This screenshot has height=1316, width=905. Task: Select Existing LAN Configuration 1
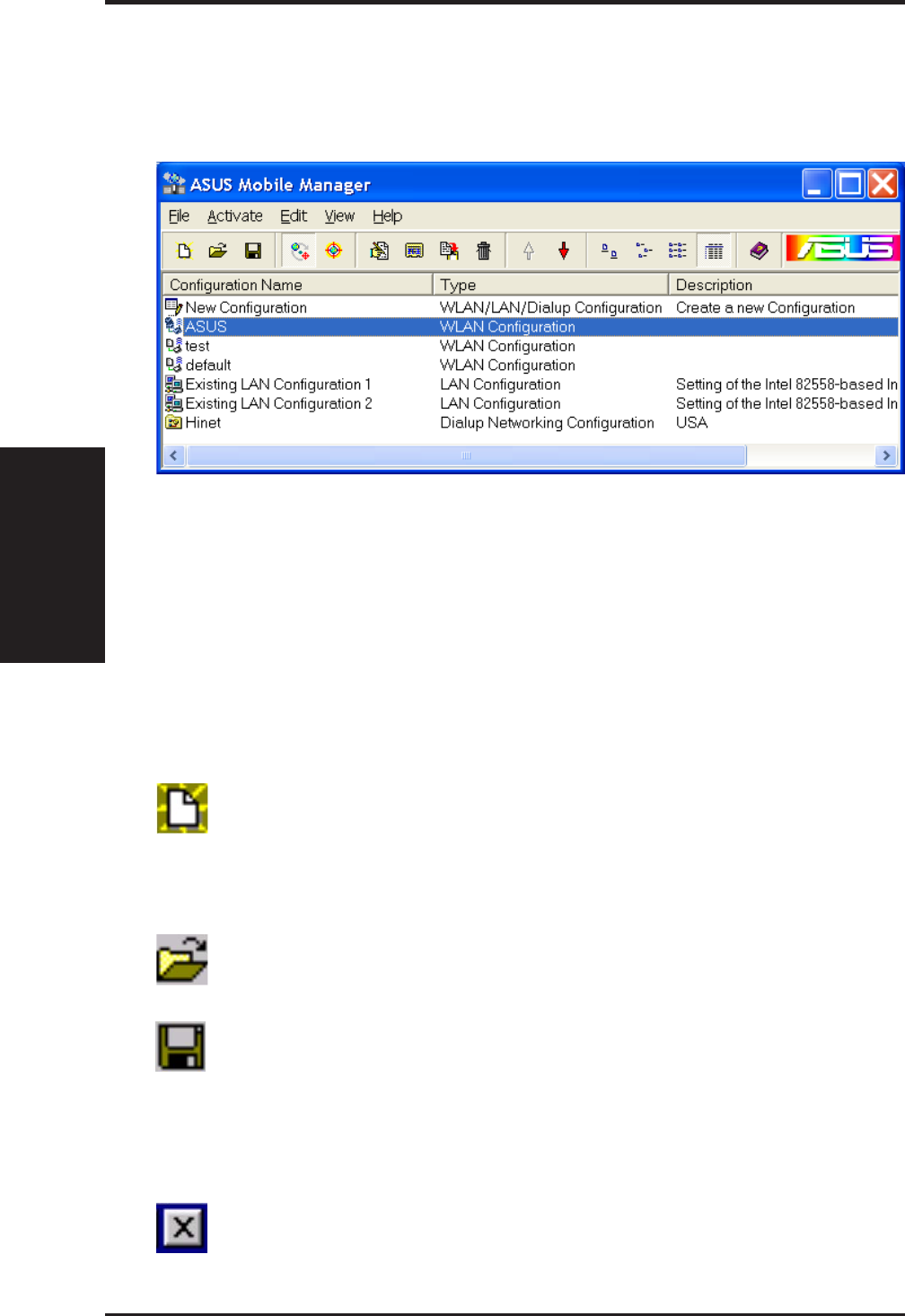coord(531,384)
